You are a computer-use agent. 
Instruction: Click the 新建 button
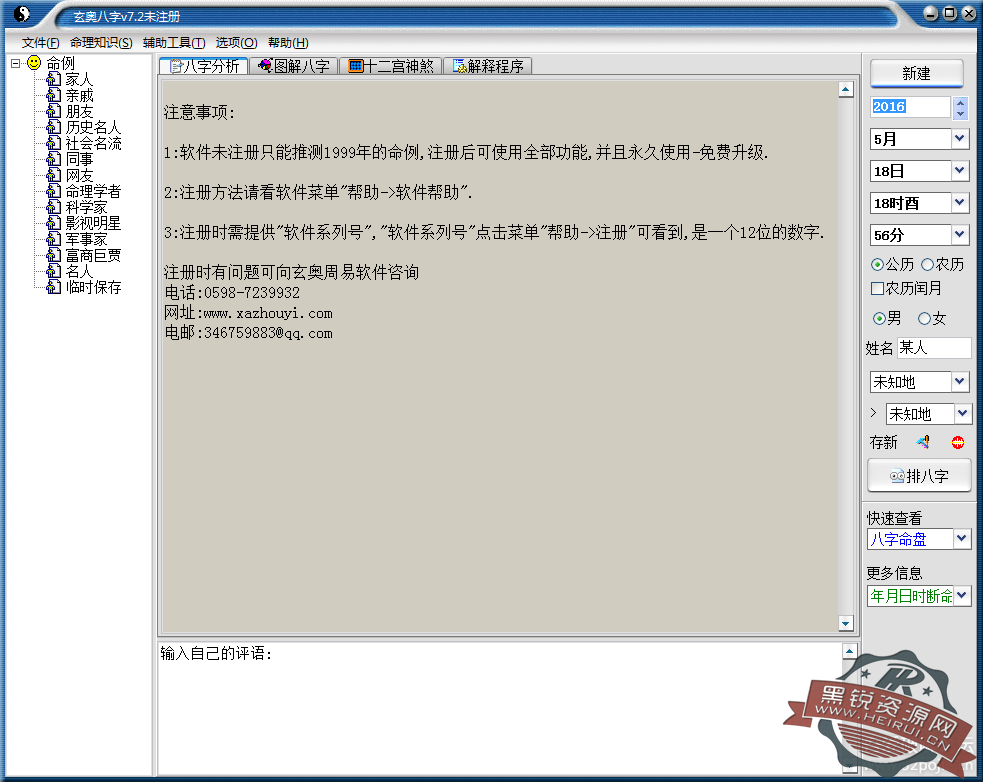coord(917,73)
